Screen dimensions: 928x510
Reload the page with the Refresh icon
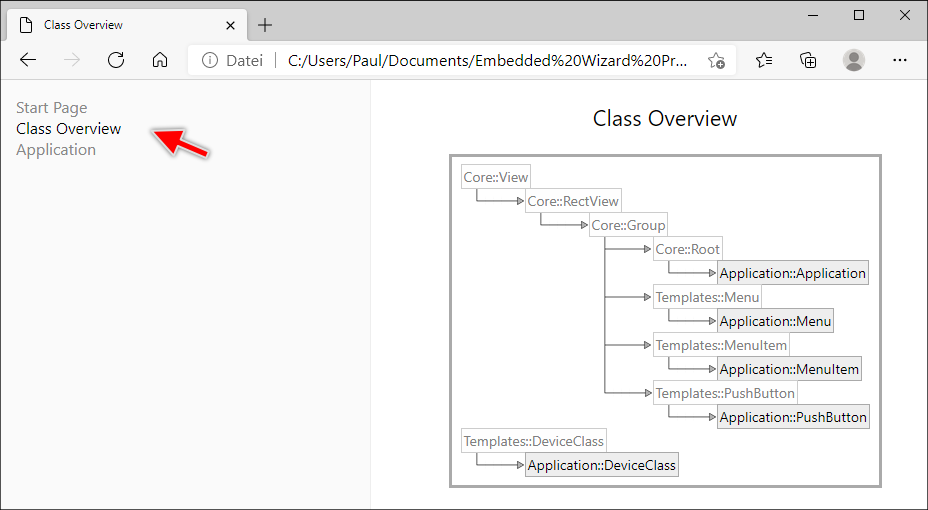(116, 60)
